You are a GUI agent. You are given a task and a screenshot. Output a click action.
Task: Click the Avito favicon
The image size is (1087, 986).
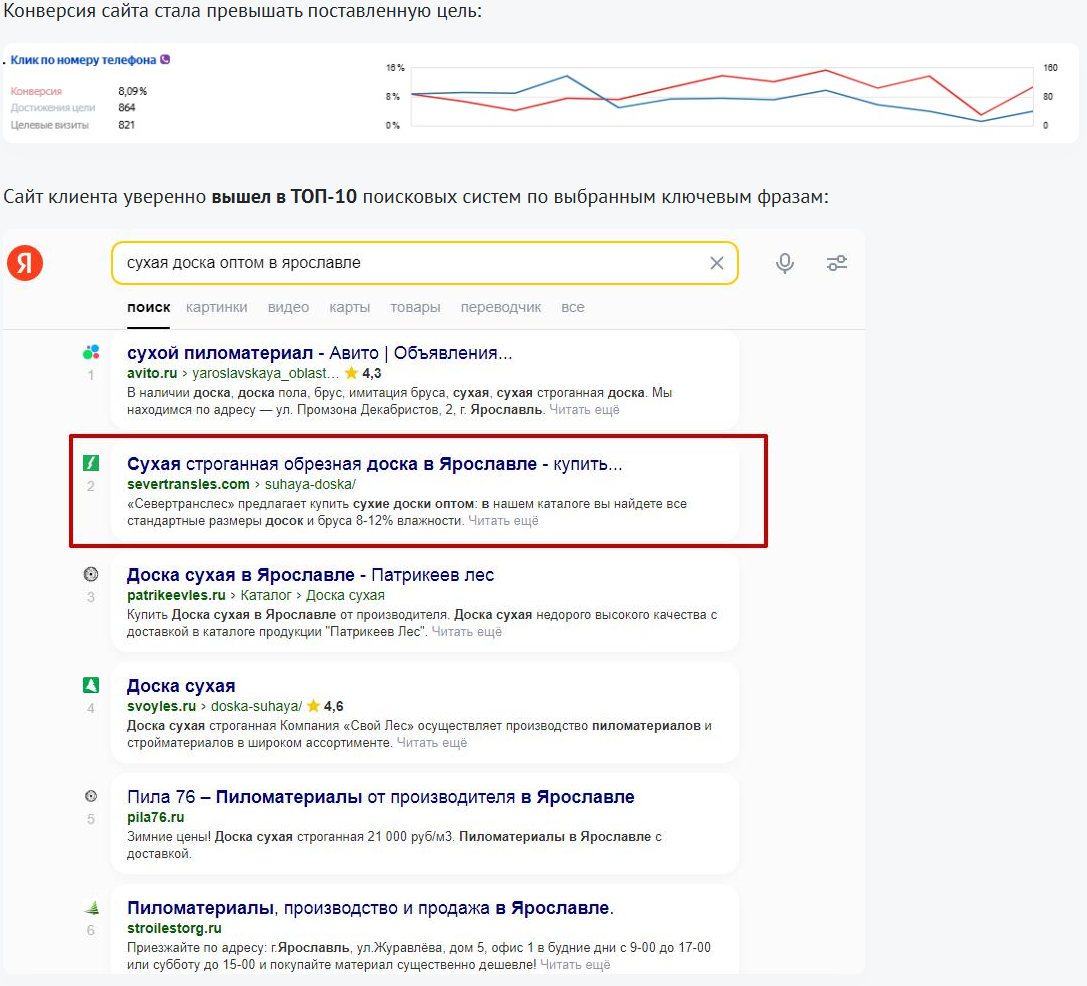coord(91,352)
